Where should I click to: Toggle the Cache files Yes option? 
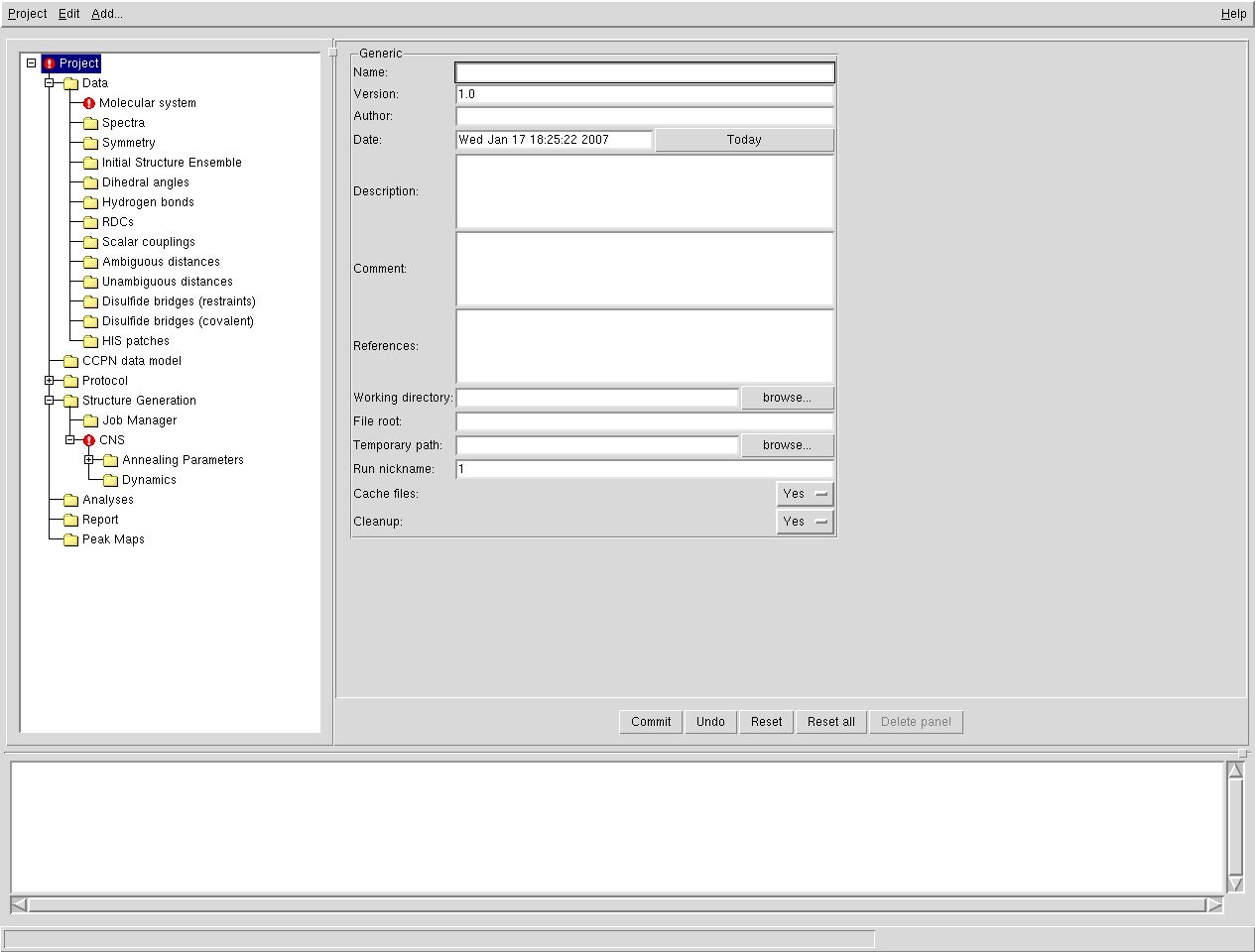pyautogui.click(x=804, y=494)
